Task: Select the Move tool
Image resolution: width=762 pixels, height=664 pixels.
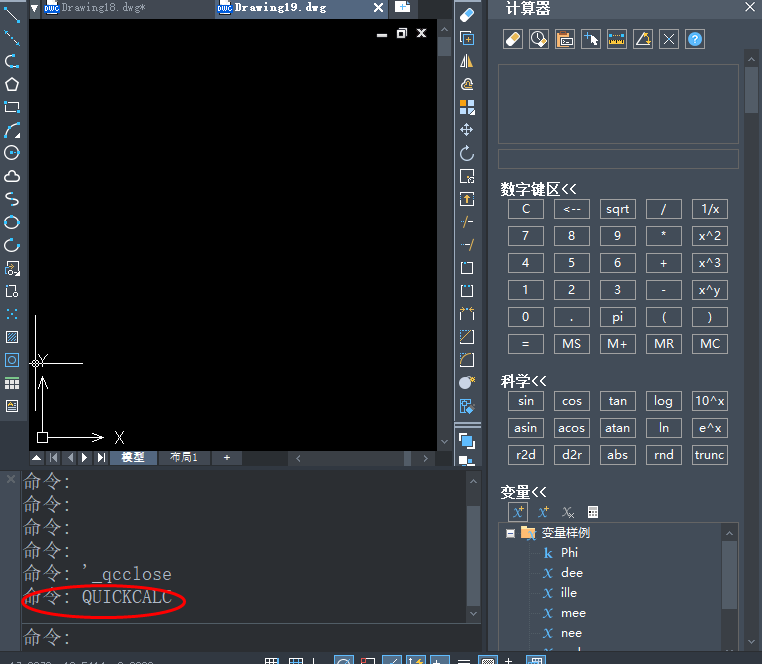Action: (467, 130)
